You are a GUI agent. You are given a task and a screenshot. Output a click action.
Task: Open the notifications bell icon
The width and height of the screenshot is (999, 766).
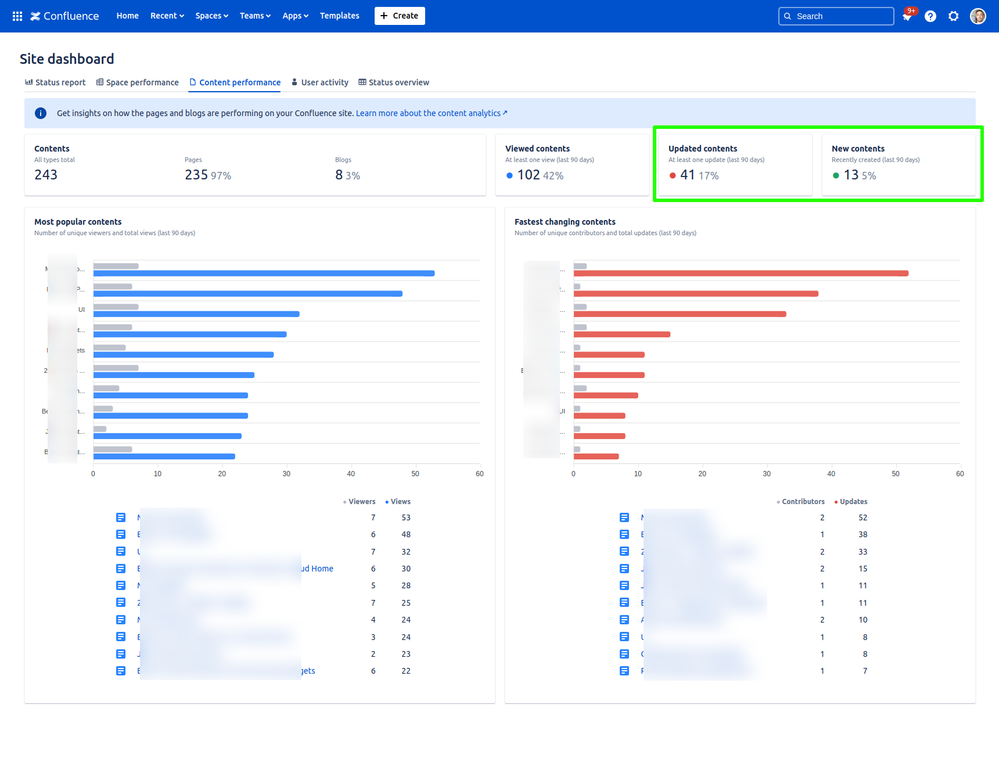click(907, 16)
